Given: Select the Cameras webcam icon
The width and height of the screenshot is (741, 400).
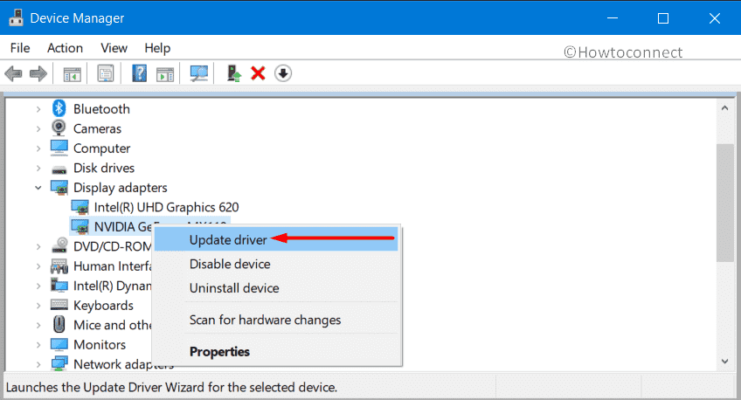Looking at the screenshot, I should (59, 128).
